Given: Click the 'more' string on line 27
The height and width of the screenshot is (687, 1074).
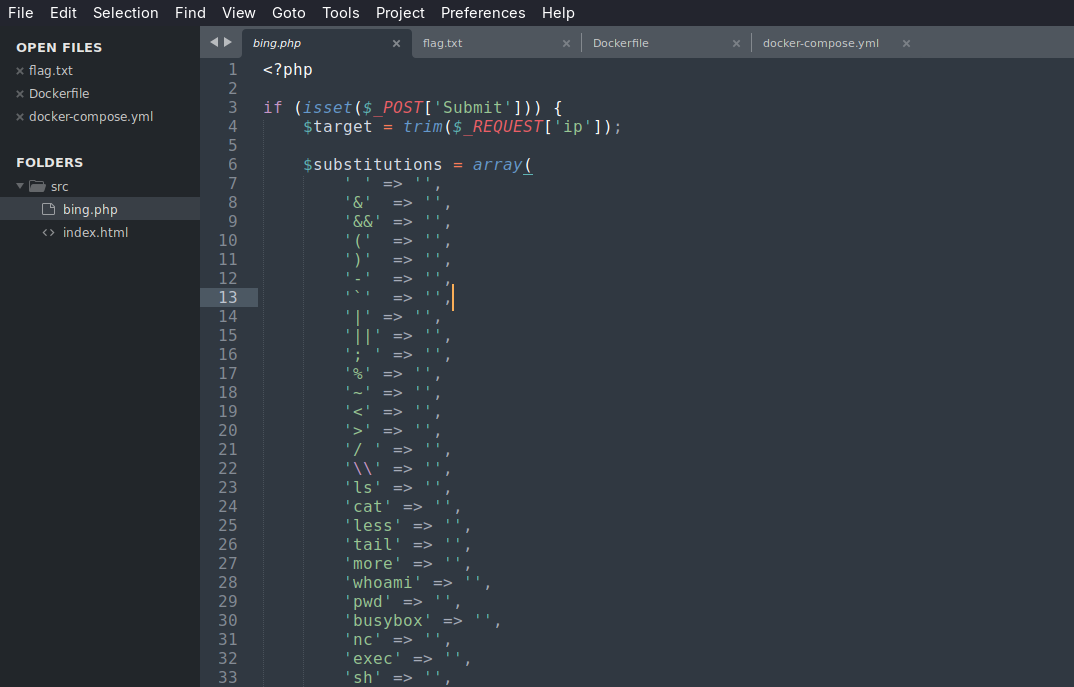Looking at the screenshot, I should (x=373, y=564).
